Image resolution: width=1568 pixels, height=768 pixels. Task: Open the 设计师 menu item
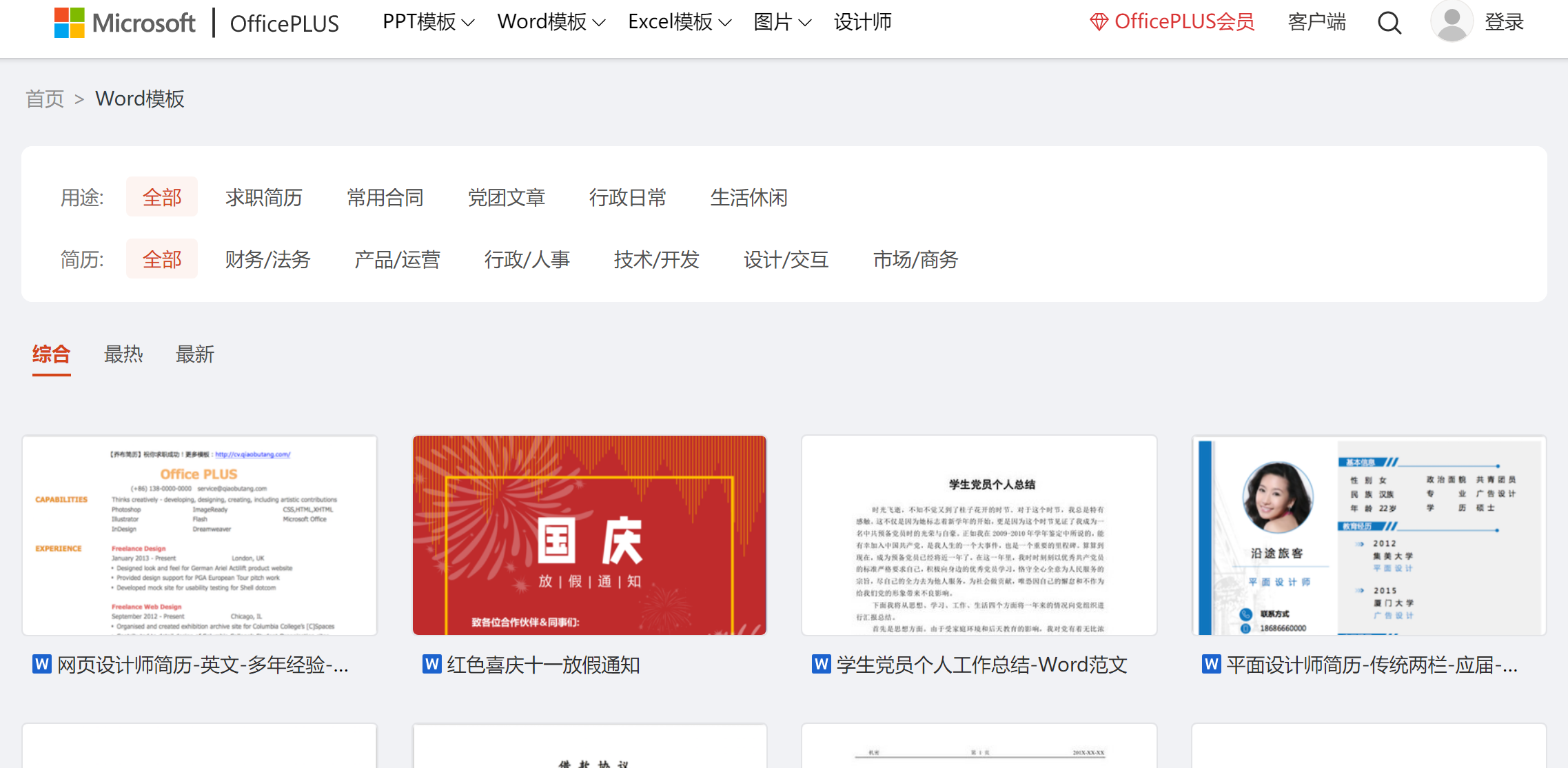pyautogui.click(x=862, y=23)
